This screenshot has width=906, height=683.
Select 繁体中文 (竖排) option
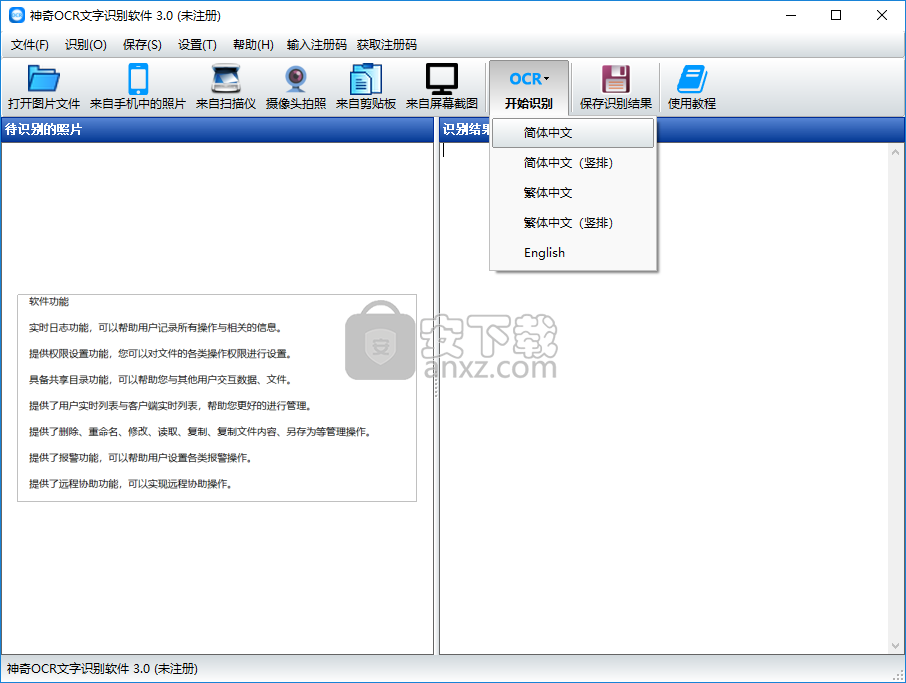pyautogui.click(x=573, y=223)
